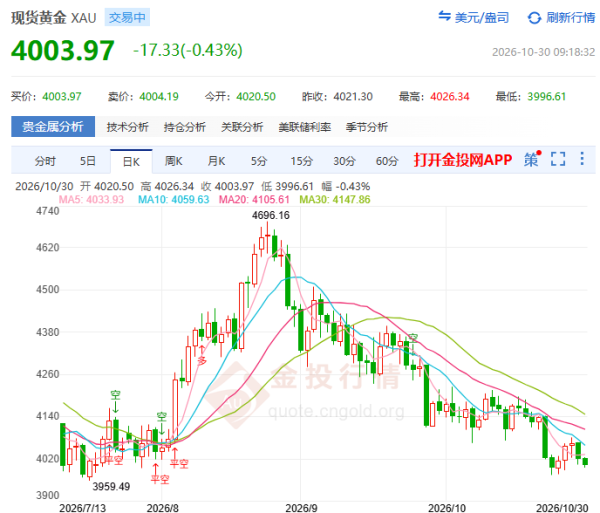Open the 技术分析 tab
Screen dimensions: 600x513
tap(127, 127)
